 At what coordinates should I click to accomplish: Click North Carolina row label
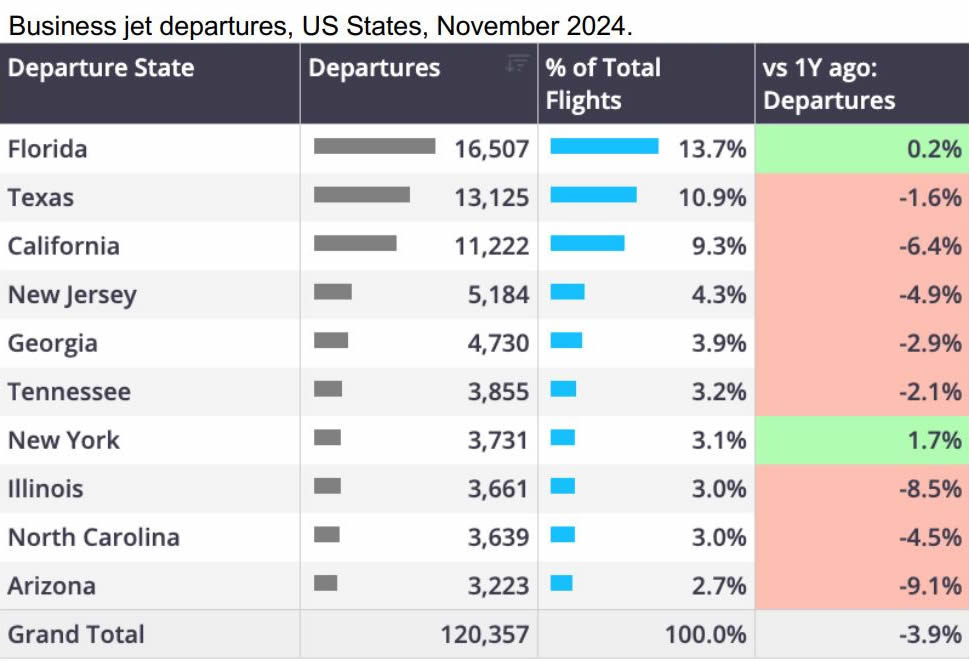click(x=94, y=537)
